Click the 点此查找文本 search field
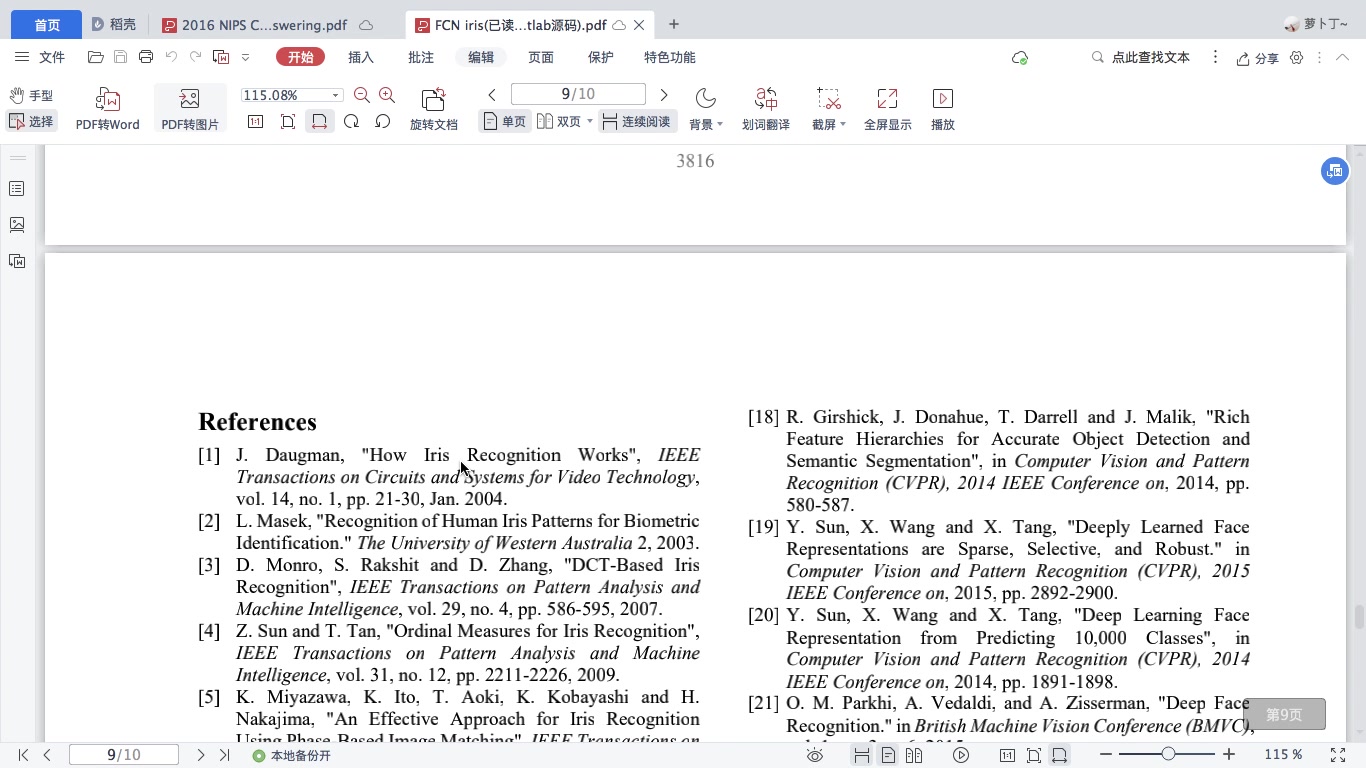This screenshot has width=1366, height=768. point(1141,57)
